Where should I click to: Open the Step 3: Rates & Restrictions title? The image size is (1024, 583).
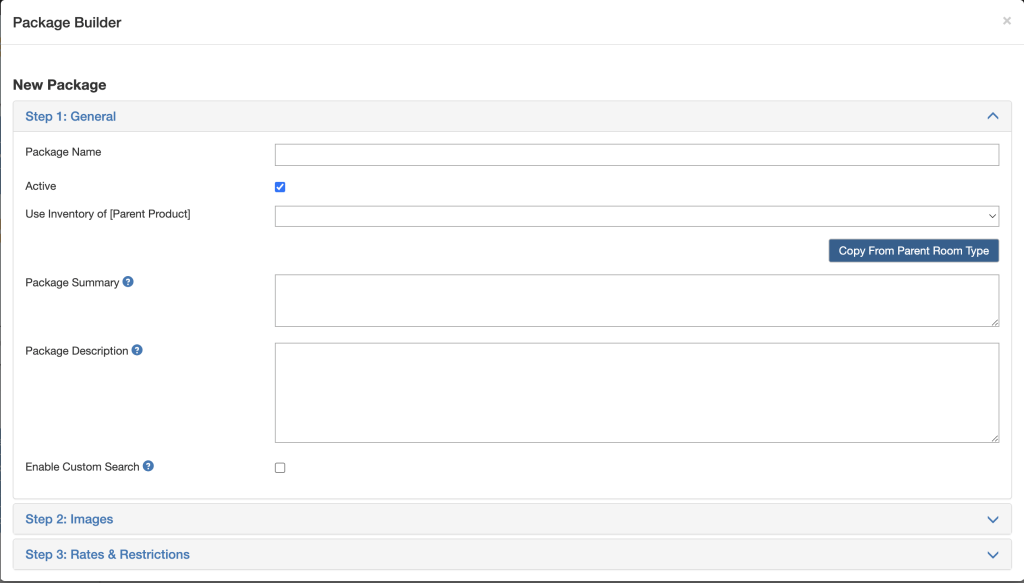tap(107, 554)
